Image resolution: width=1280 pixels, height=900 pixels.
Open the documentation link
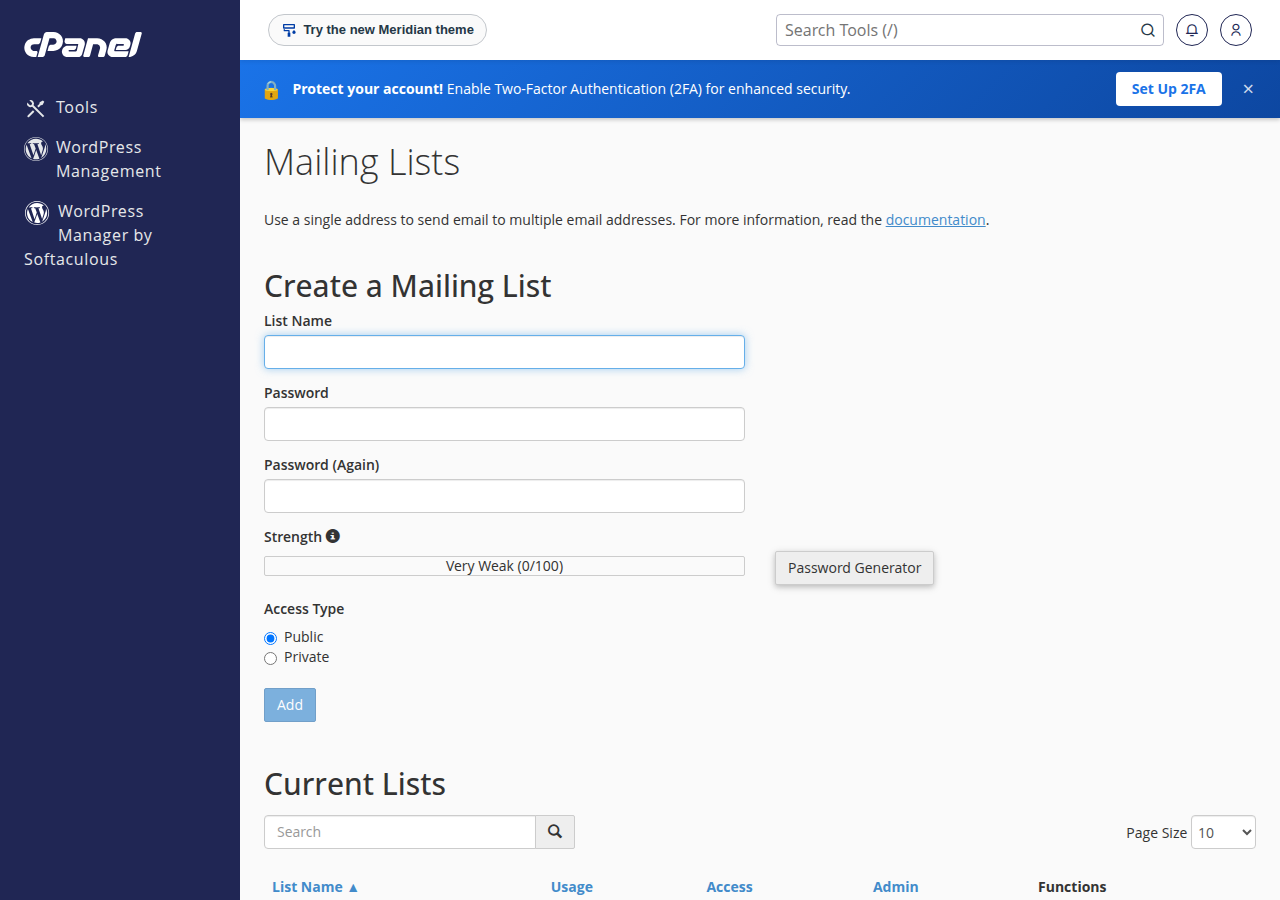pyautogui.click(x=936, y=220)
